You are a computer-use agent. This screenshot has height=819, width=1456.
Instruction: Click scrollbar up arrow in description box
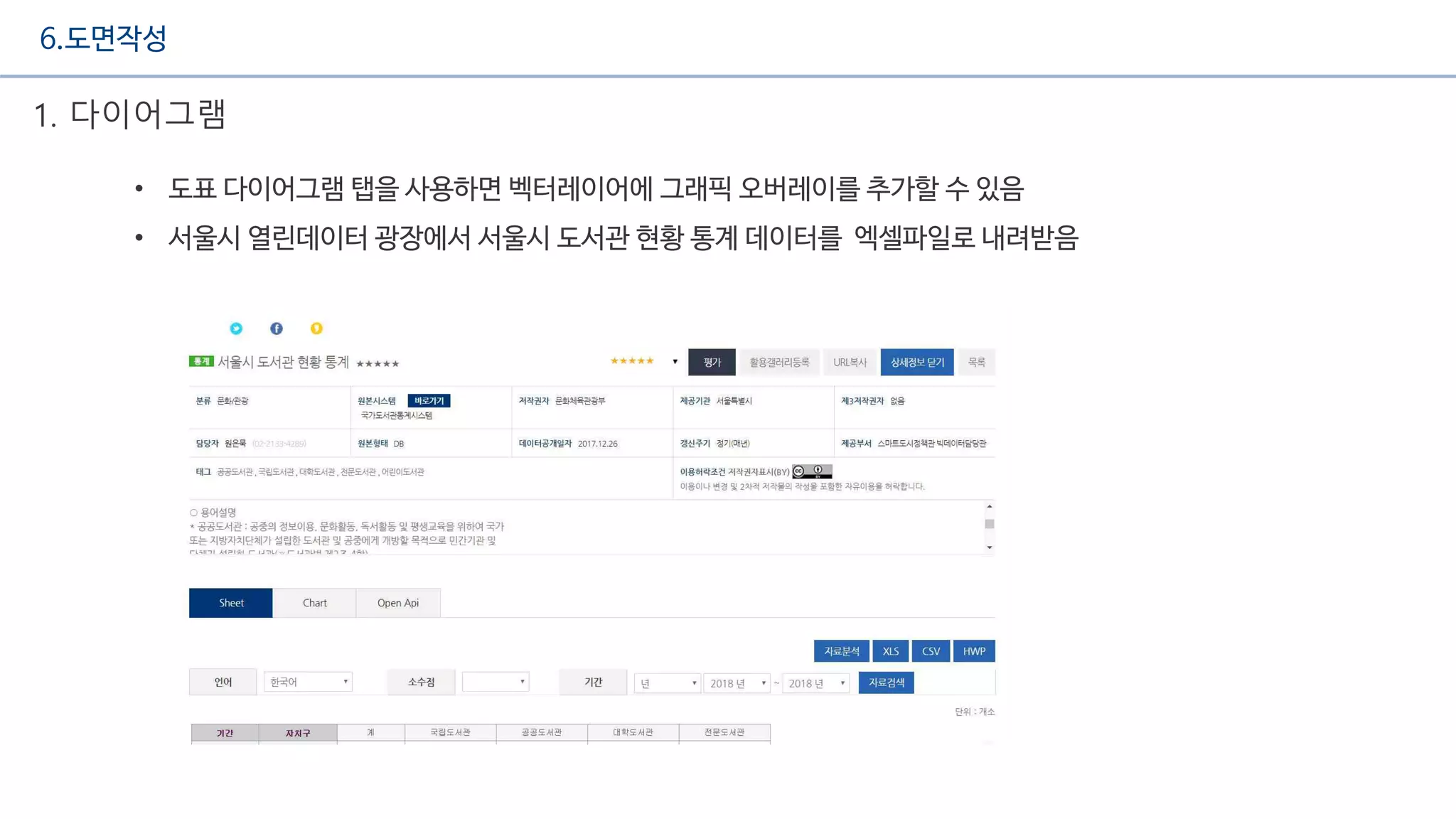989,506
